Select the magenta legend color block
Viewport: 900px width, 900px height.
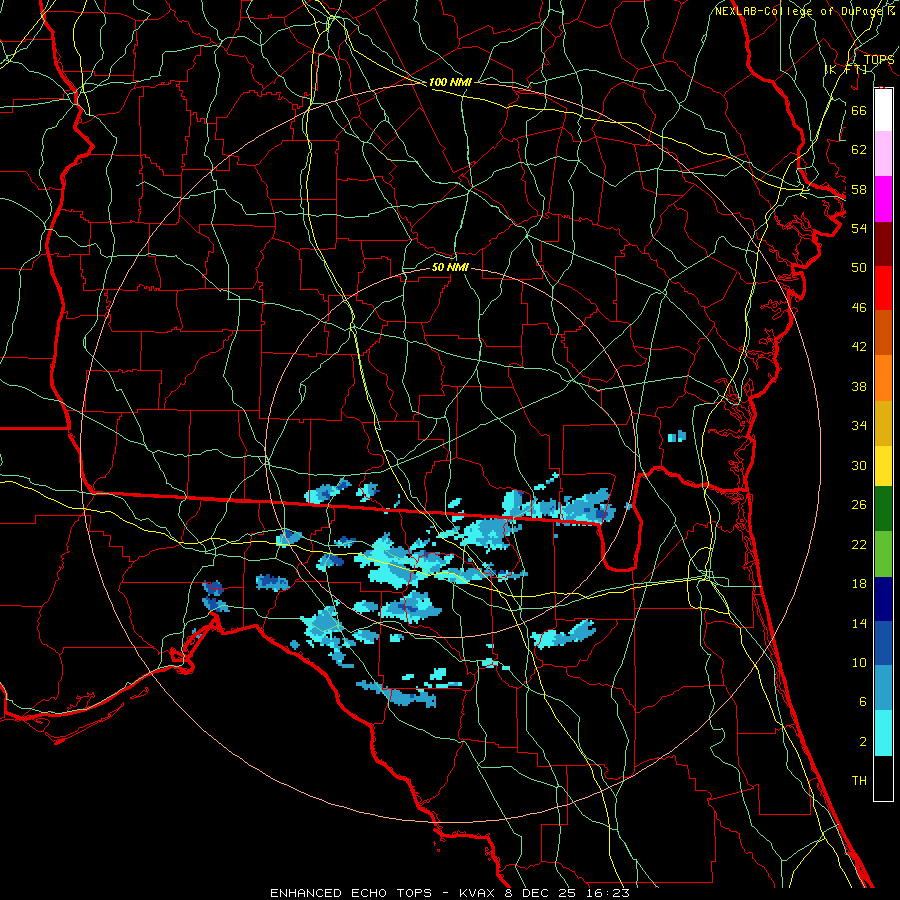tap(883, 199)
